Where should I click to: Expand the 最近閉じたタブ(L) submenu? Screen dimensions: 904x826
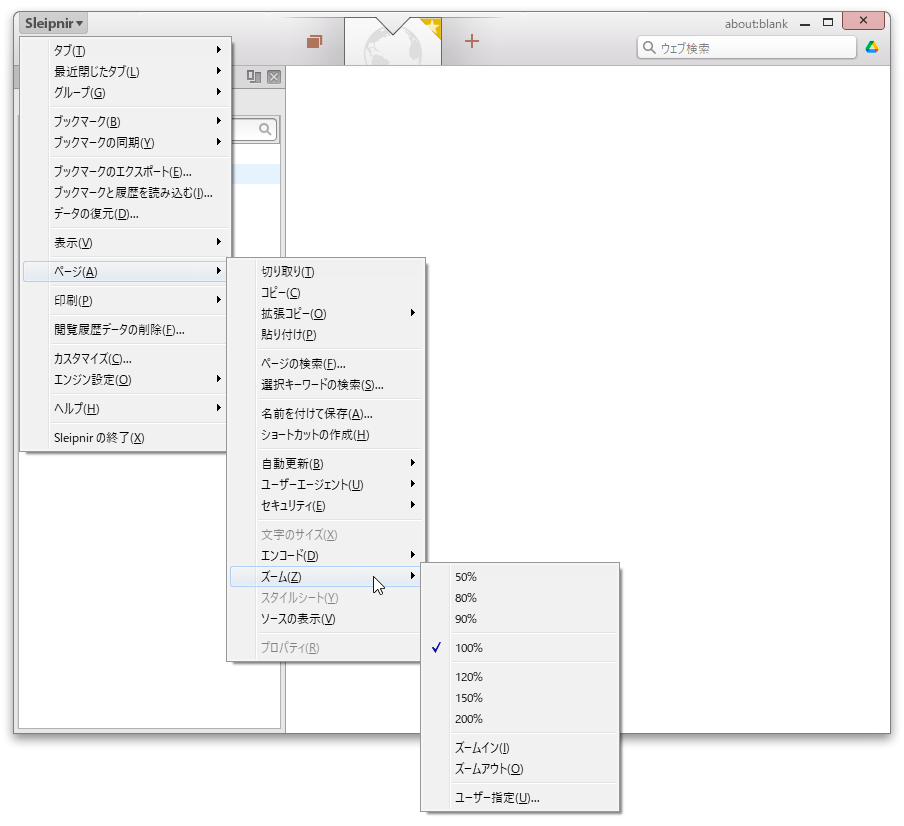point(126,71)
